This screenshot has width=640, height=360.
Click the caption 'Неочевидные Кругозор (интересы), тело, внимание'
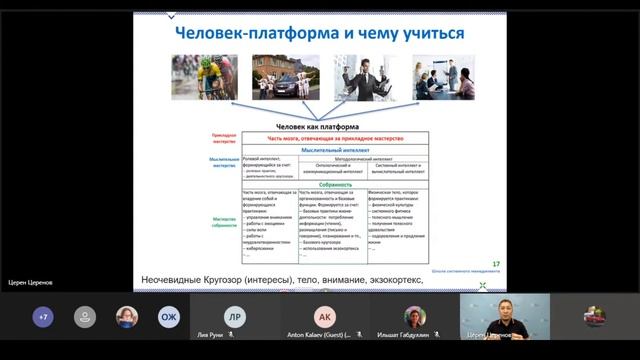tap(253, 280)
